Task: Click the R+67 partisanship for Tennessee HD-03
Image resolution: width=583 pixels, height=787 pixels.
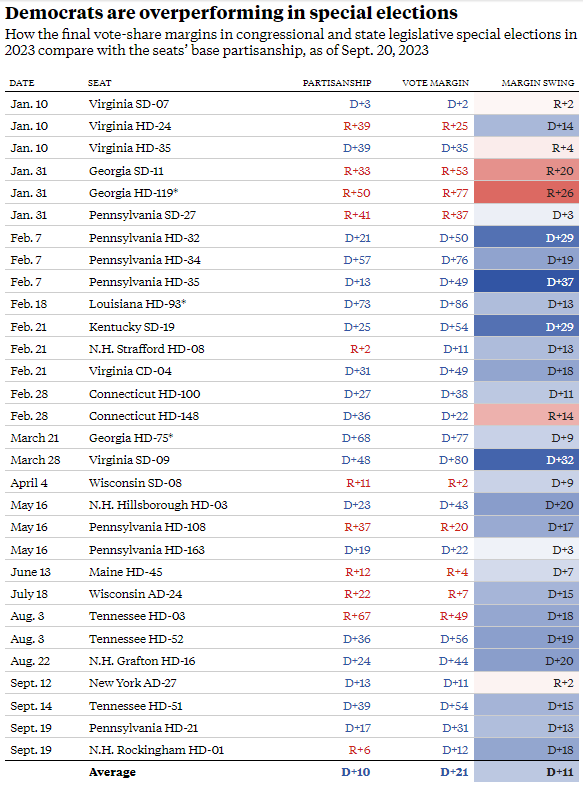Action: (357, 616)
